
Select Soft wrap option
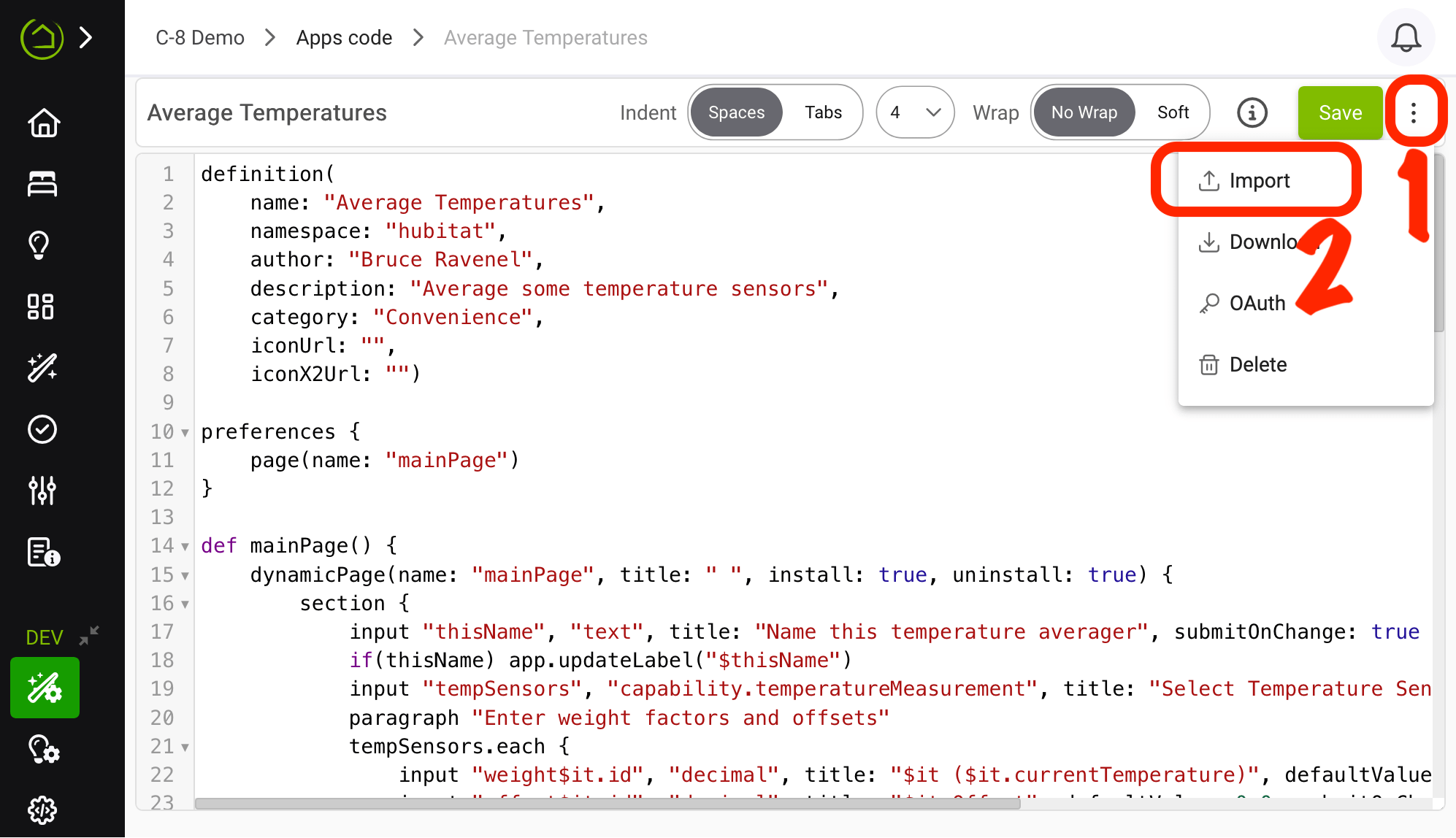(1173, 112)
